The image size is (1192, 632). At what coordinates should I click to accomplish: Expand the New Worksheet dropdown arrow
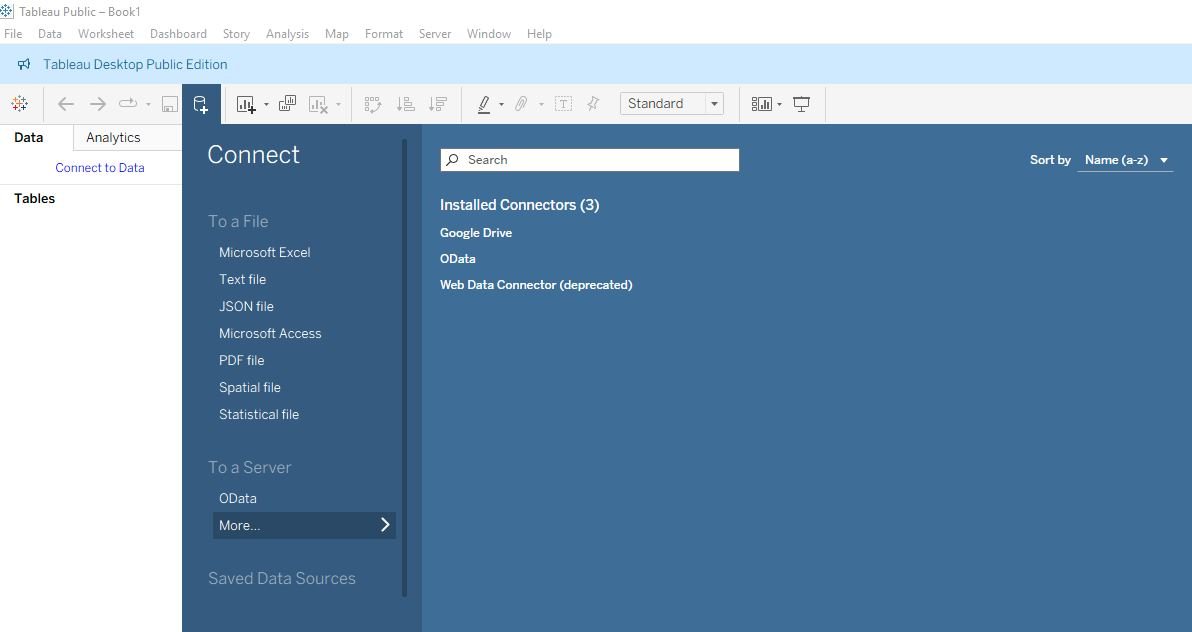(266, 105)
